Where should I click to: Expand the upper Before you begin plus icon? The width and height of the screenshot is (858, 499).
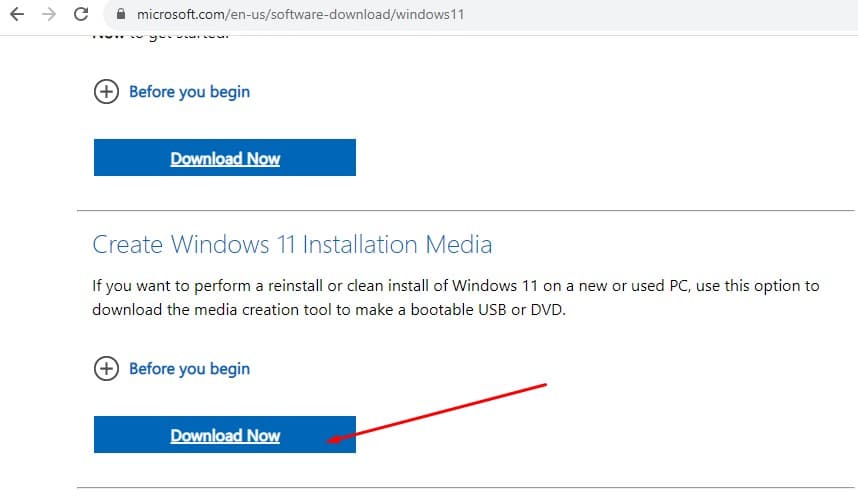106,91
